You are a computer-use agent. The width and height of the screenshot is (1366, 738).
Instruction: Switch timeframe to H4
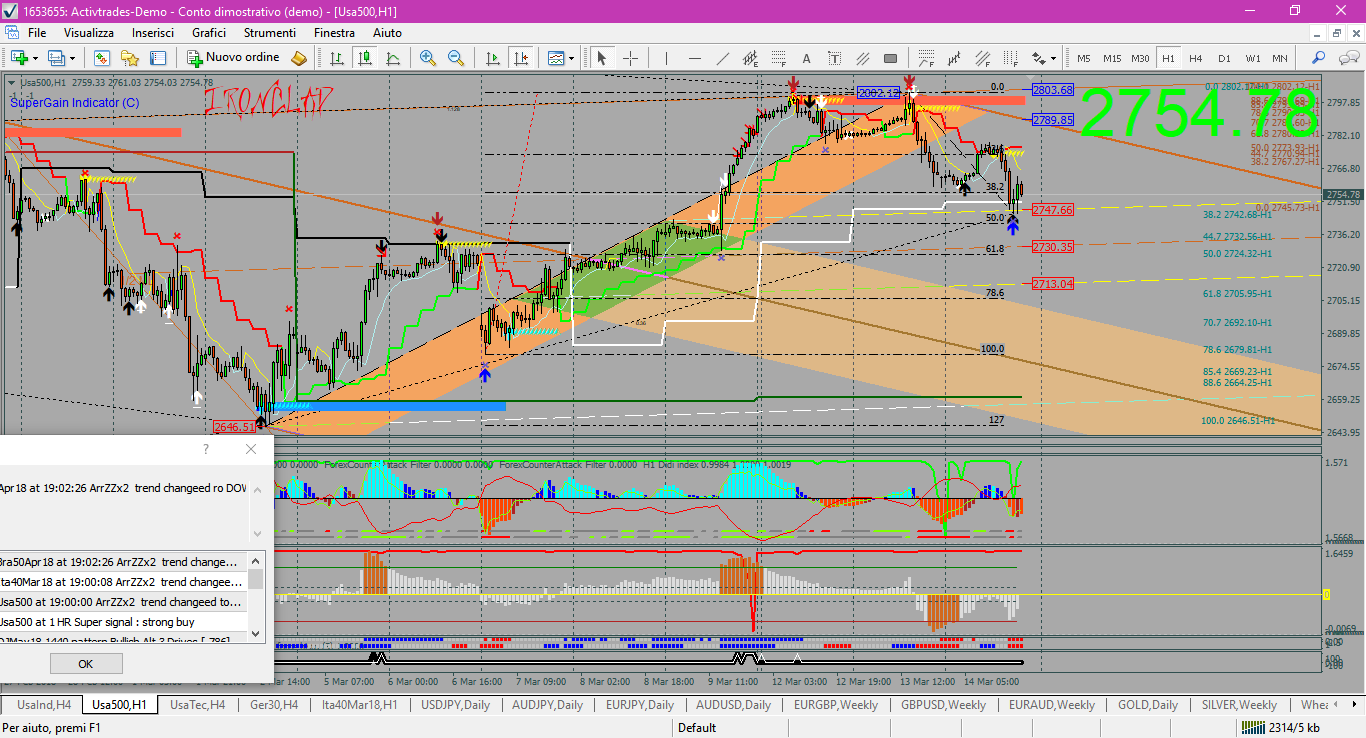click(1196, 58)
